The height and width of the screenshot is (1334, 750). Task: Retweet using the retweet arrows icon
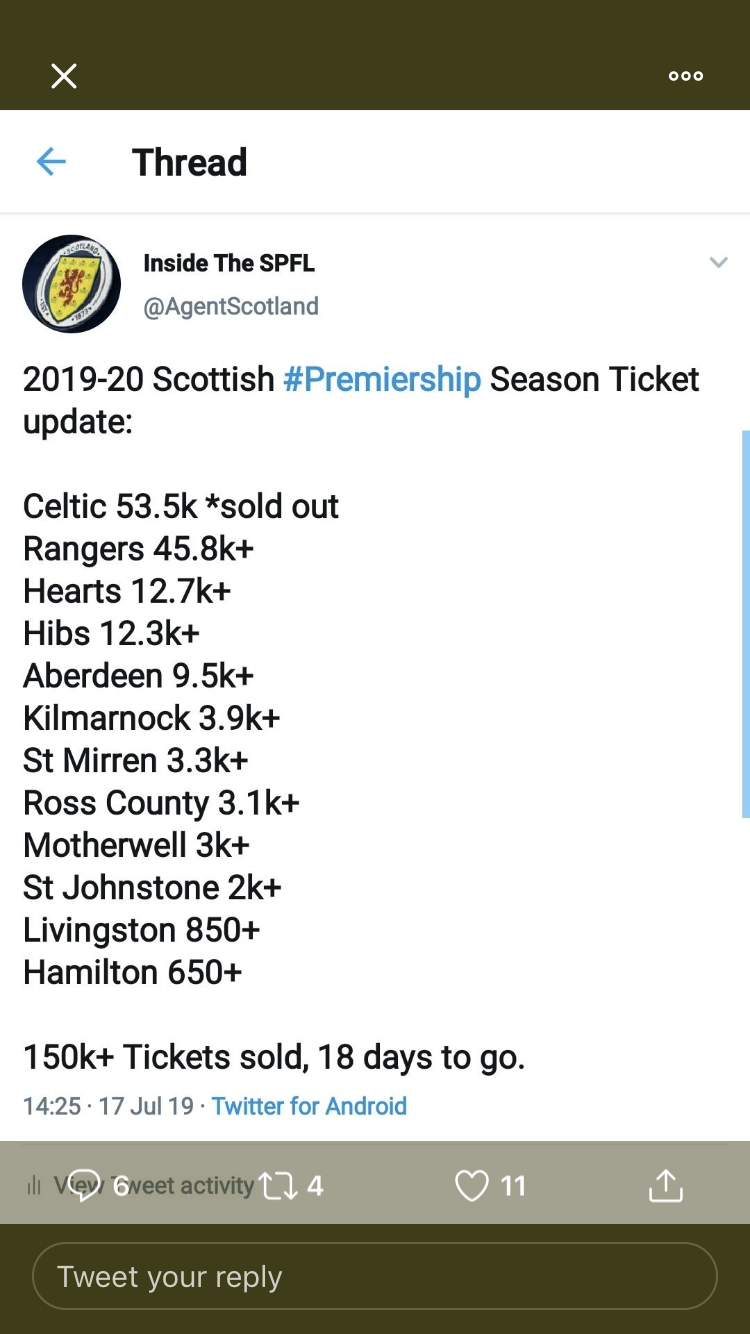(277, 1186)
